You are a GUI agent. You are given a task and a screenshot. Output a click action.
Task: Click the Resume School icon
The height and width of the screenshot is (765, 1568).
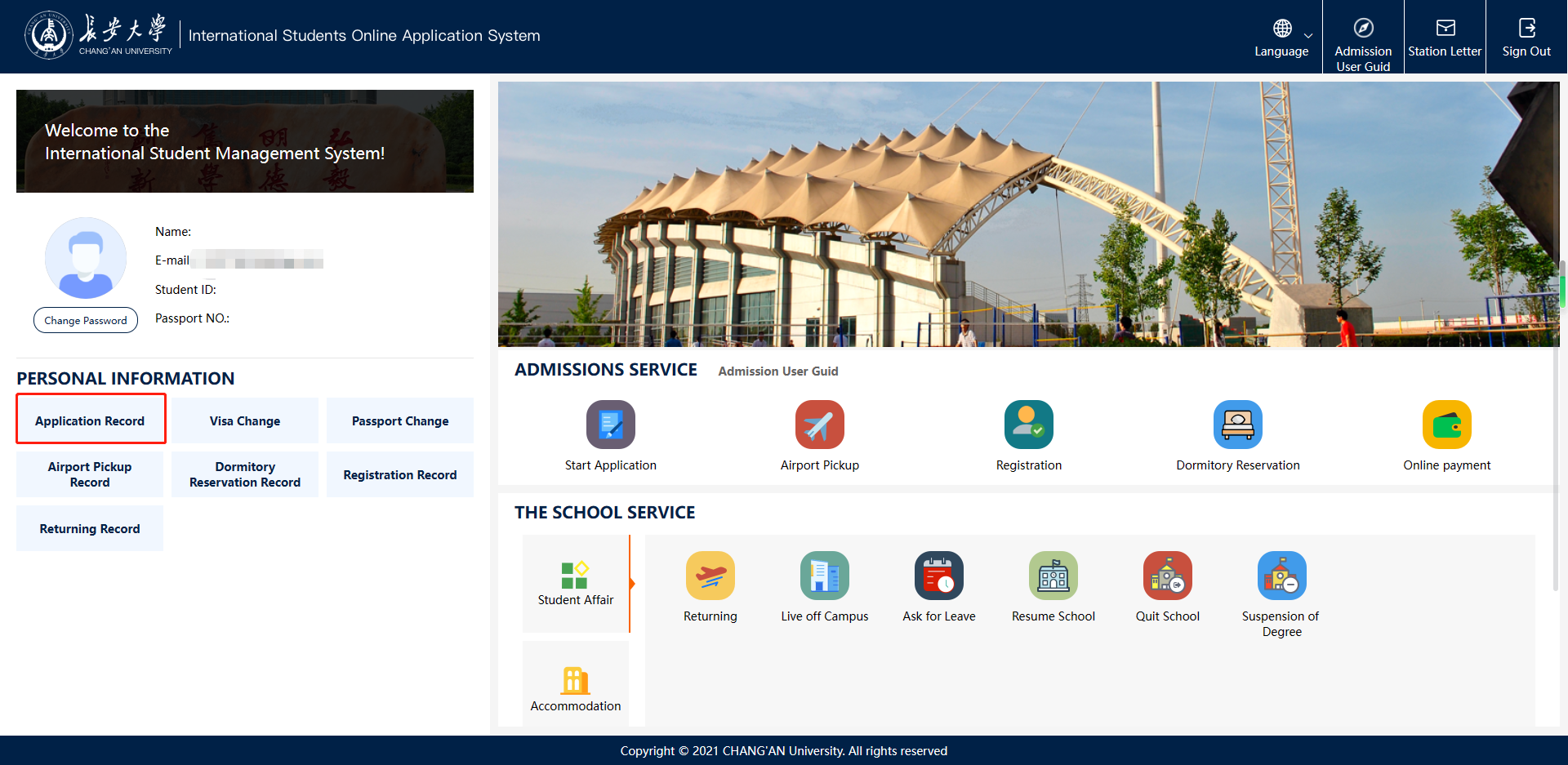1053,576
